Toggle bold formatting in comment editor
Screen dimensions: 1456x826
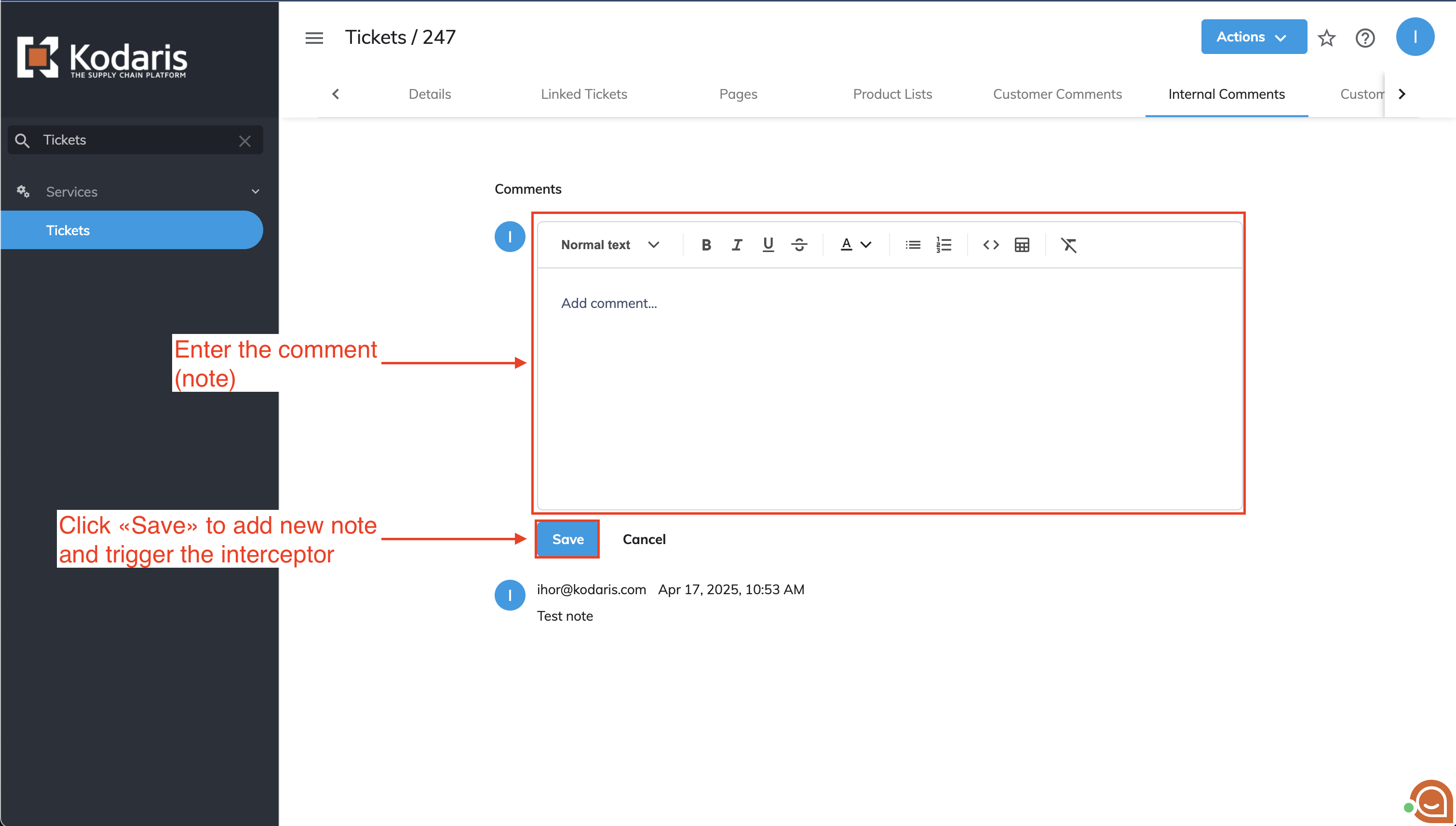(706, 245)
